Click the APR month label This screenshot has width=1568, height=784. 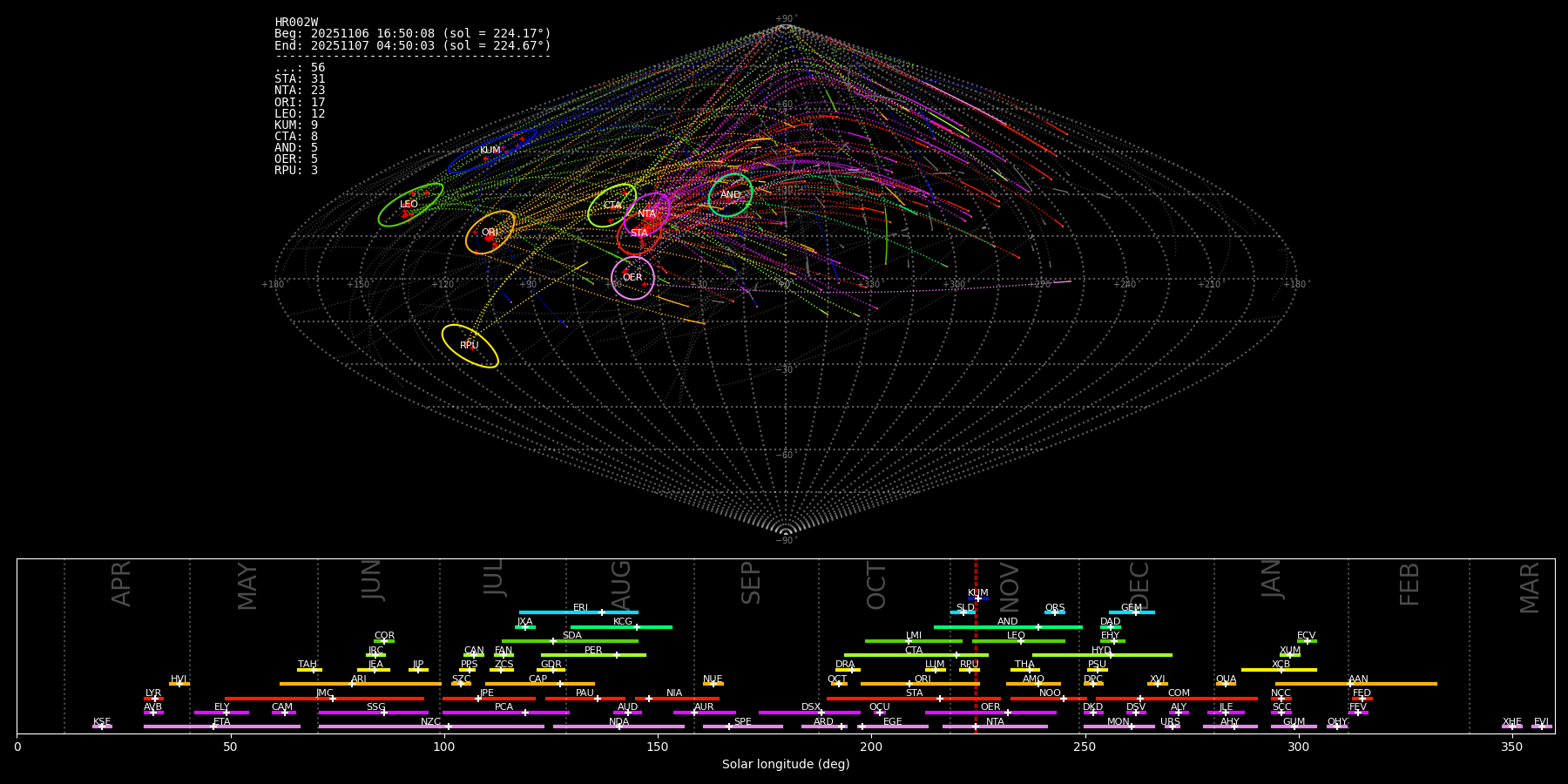[x=121, y=584]
